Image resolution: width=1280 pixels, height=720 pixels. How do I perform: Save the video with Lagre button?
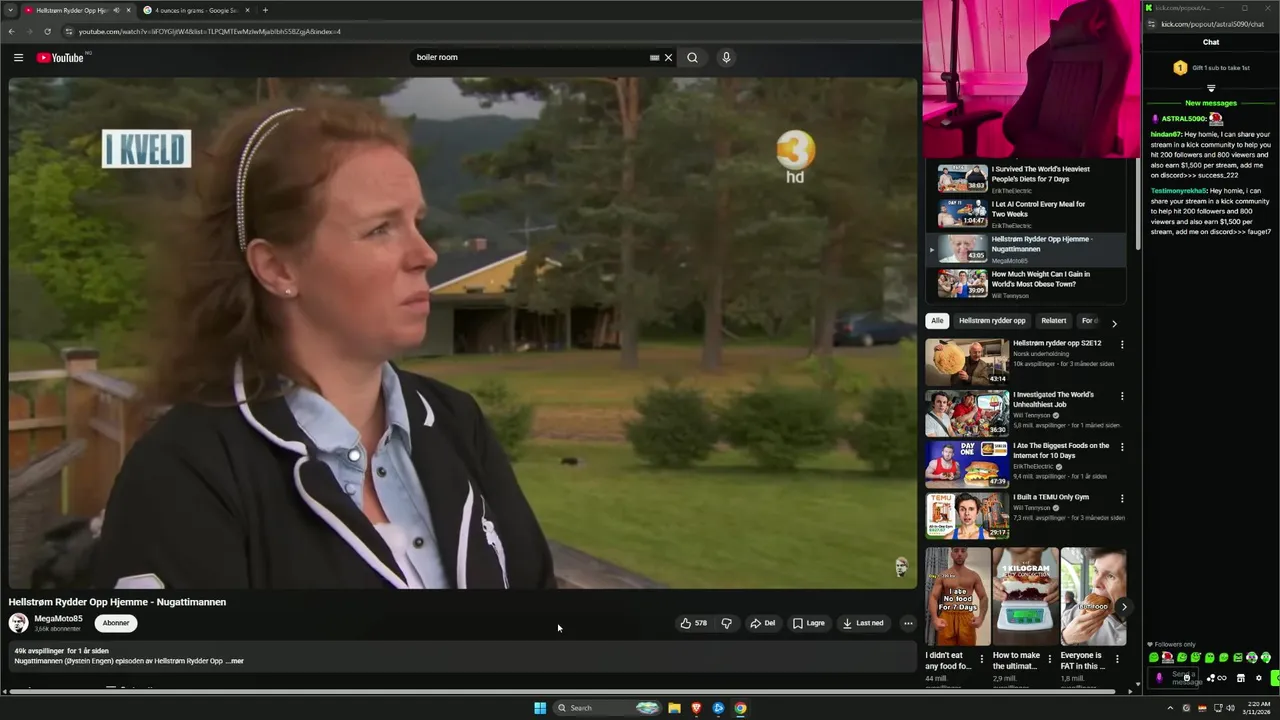click(x=809, y=623)
